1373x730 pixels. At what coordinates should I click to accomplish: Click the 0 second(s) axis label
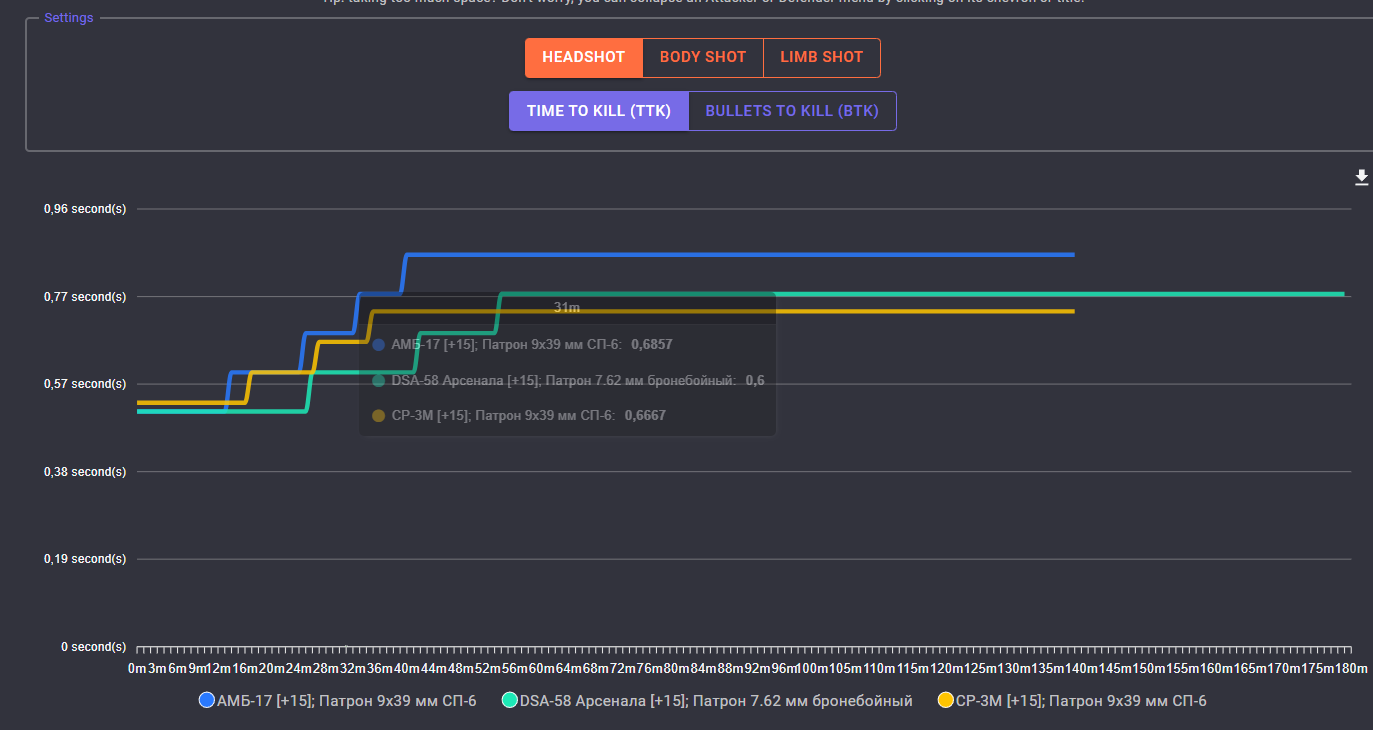click(94, 647)
